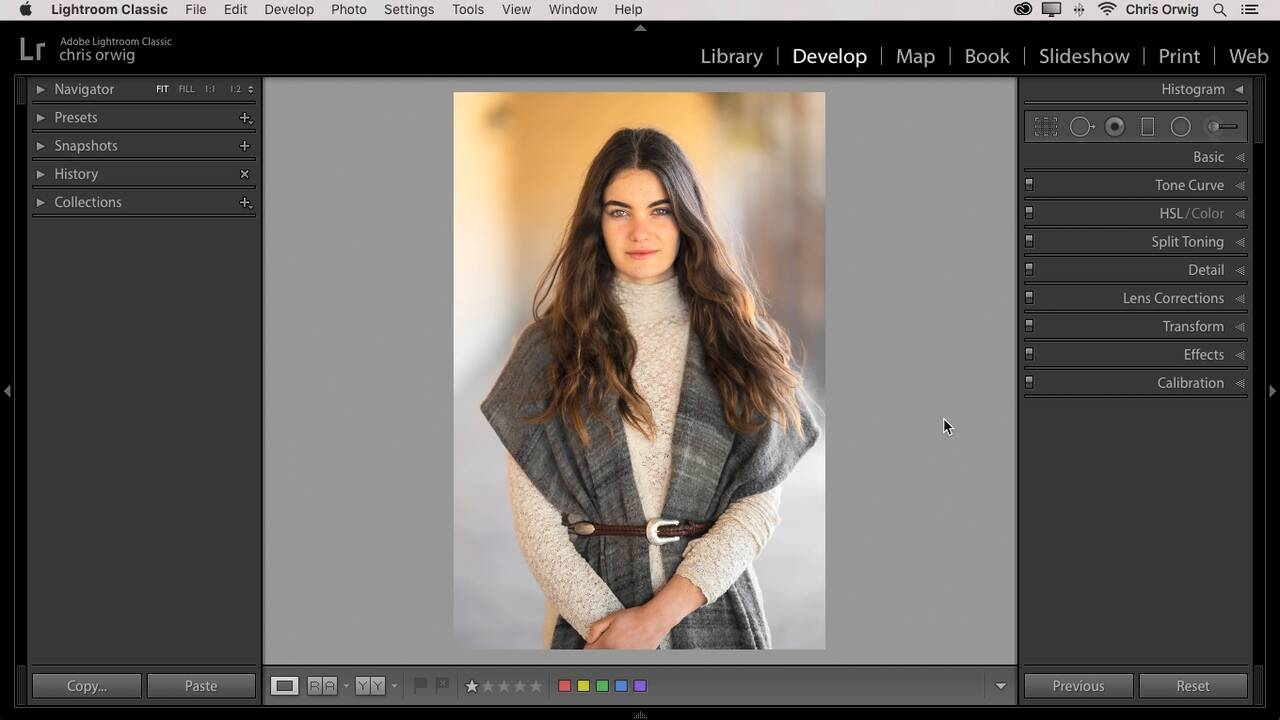Image resolution: width=1280 pixels, height=720 pixels.
Task: Click the portrait photo in preview
Action: coord(639,371)
